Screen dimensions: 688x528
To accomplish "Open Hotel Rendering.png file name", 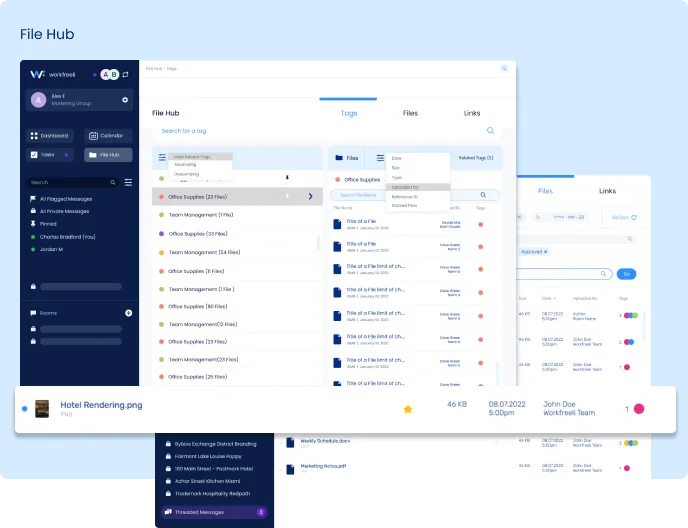I will [101, 405].
